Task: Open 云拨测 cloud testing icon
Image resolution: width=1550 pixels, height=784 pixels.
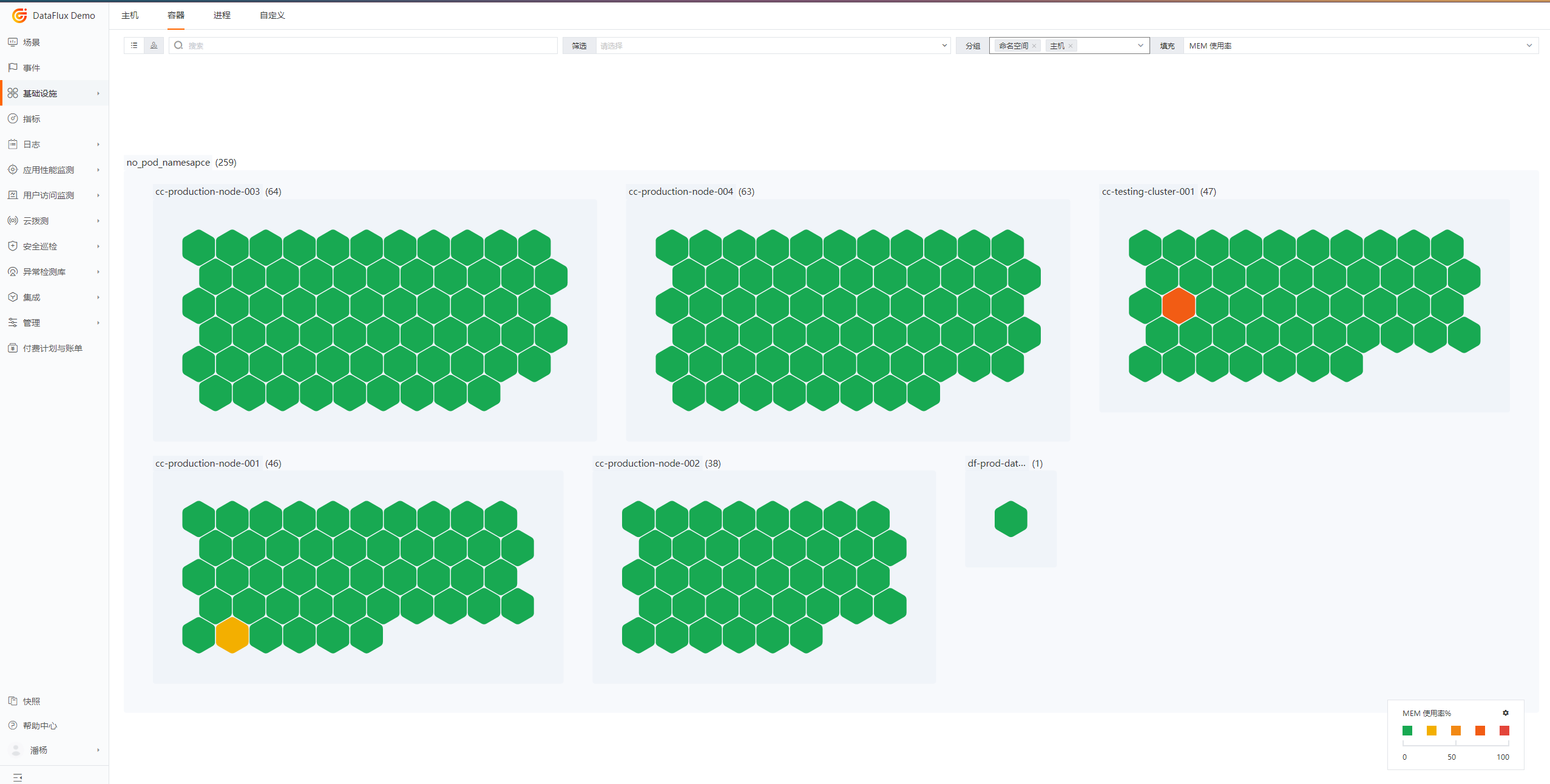Action: coord(13,220)
